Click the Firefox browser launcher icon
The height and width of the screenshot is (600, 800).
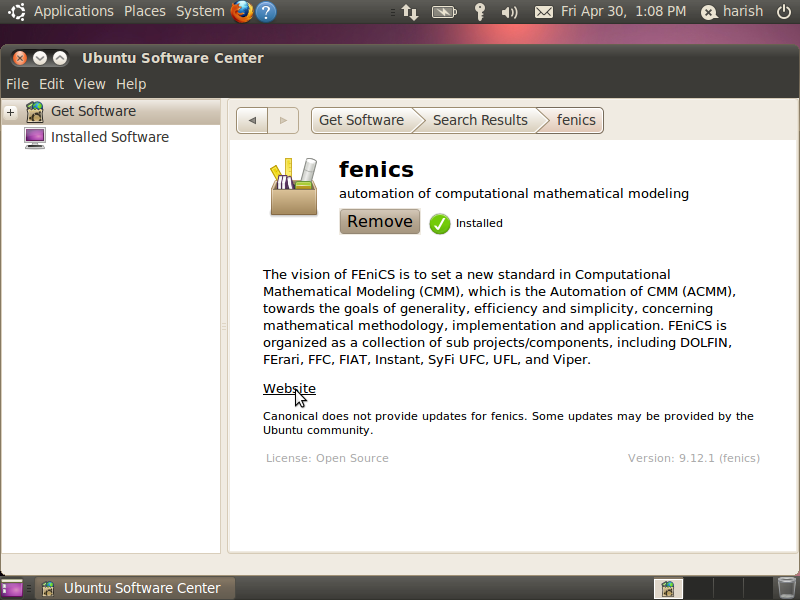click(x=242, y=12)
